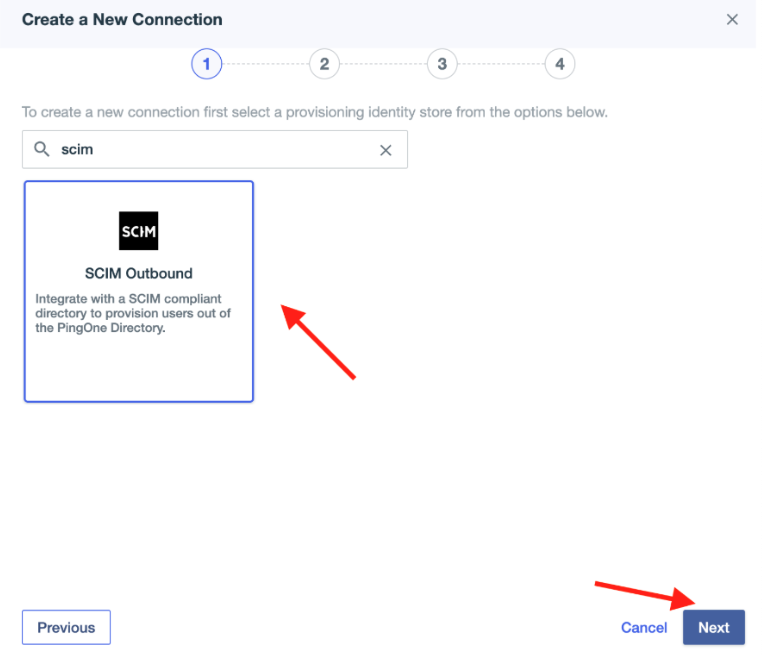Click the dashed line between steps 3 and 4
Image resolution: width=762 pixels, height=655 pixels.
(x=501, y=65)
